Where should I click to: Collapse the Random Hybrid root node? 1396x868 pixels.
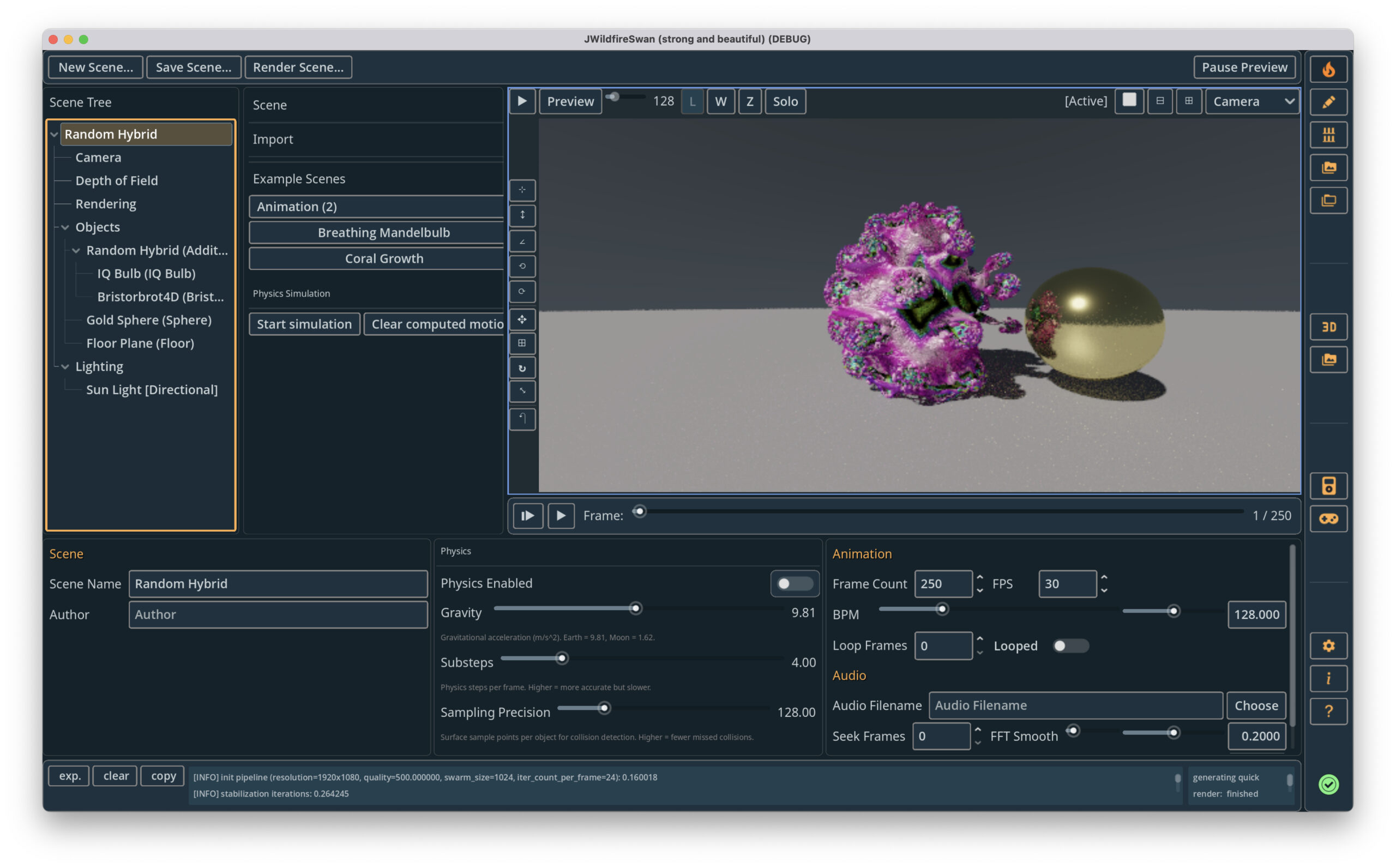coord(54,134)
